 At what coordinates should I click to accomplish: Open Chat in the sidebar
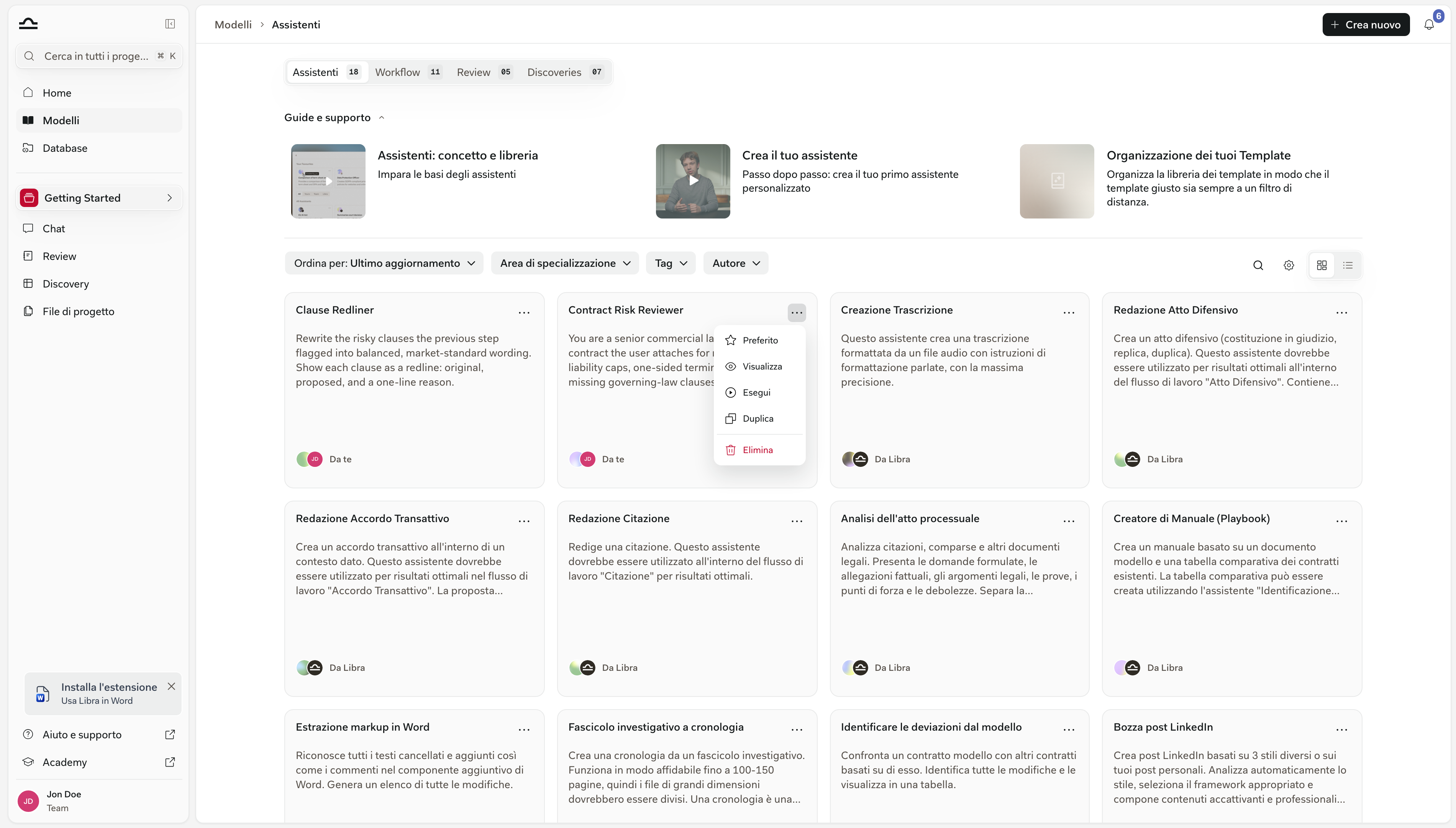point(99,228)
